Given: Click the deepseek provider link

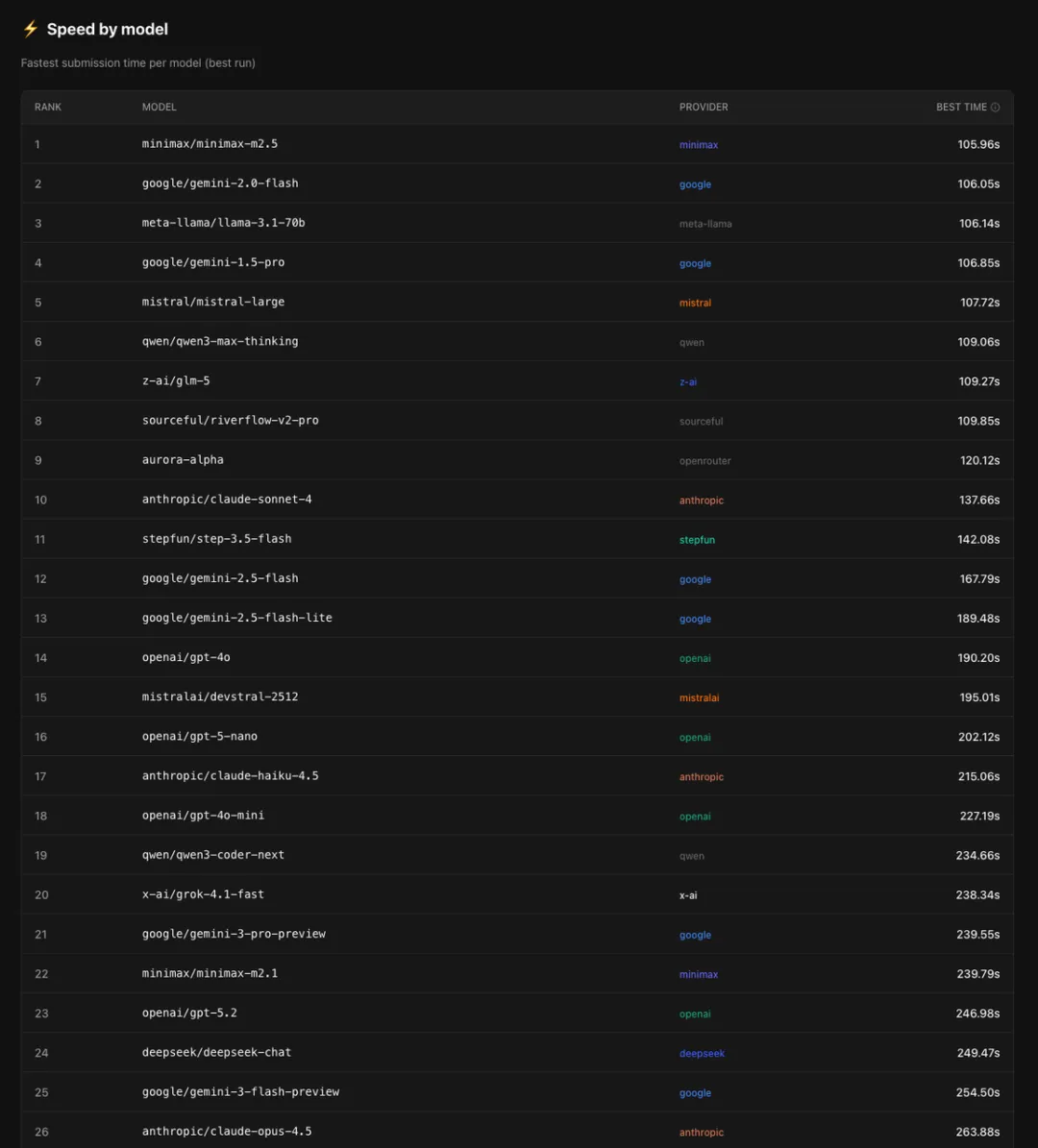Looking at the screenshot, I should pyautogui.click(x=702, y=1054).
